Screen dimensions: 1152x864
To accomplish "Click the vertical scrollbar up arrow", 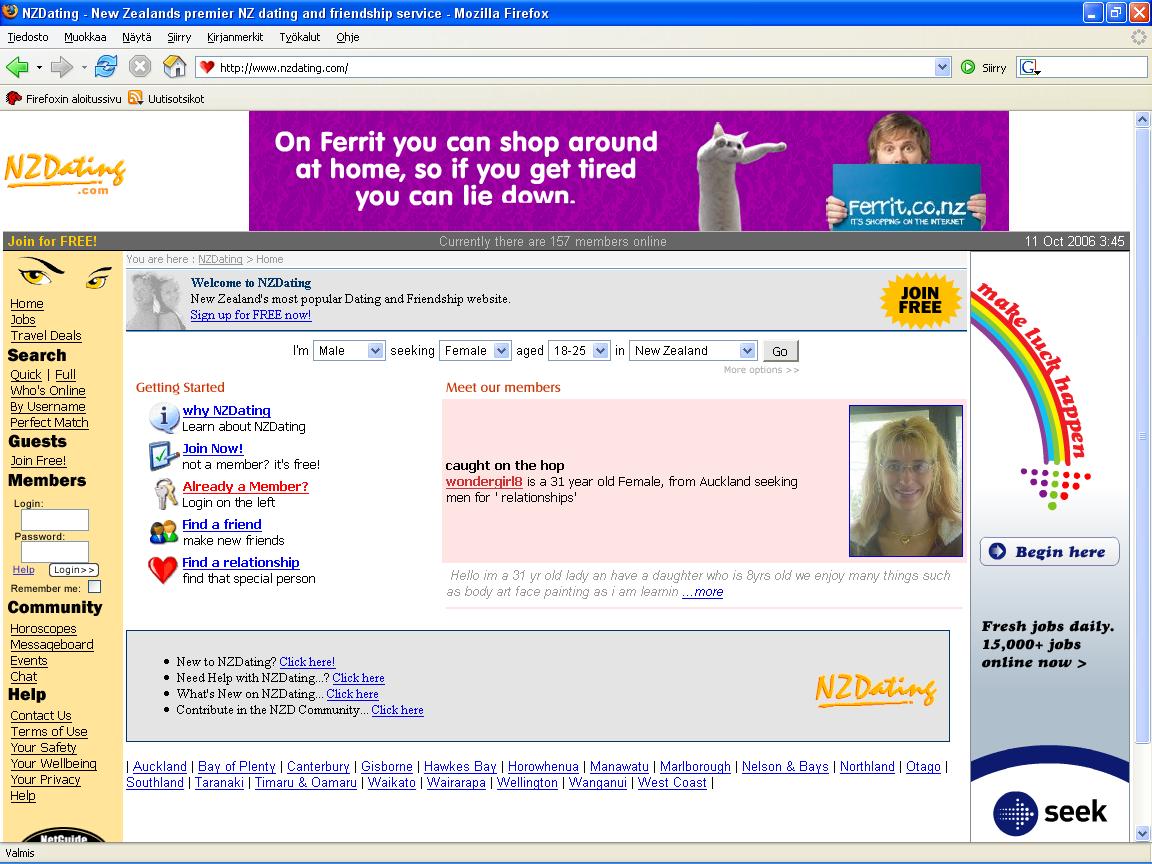I will pyautogui.click(x=1142, y=119).
